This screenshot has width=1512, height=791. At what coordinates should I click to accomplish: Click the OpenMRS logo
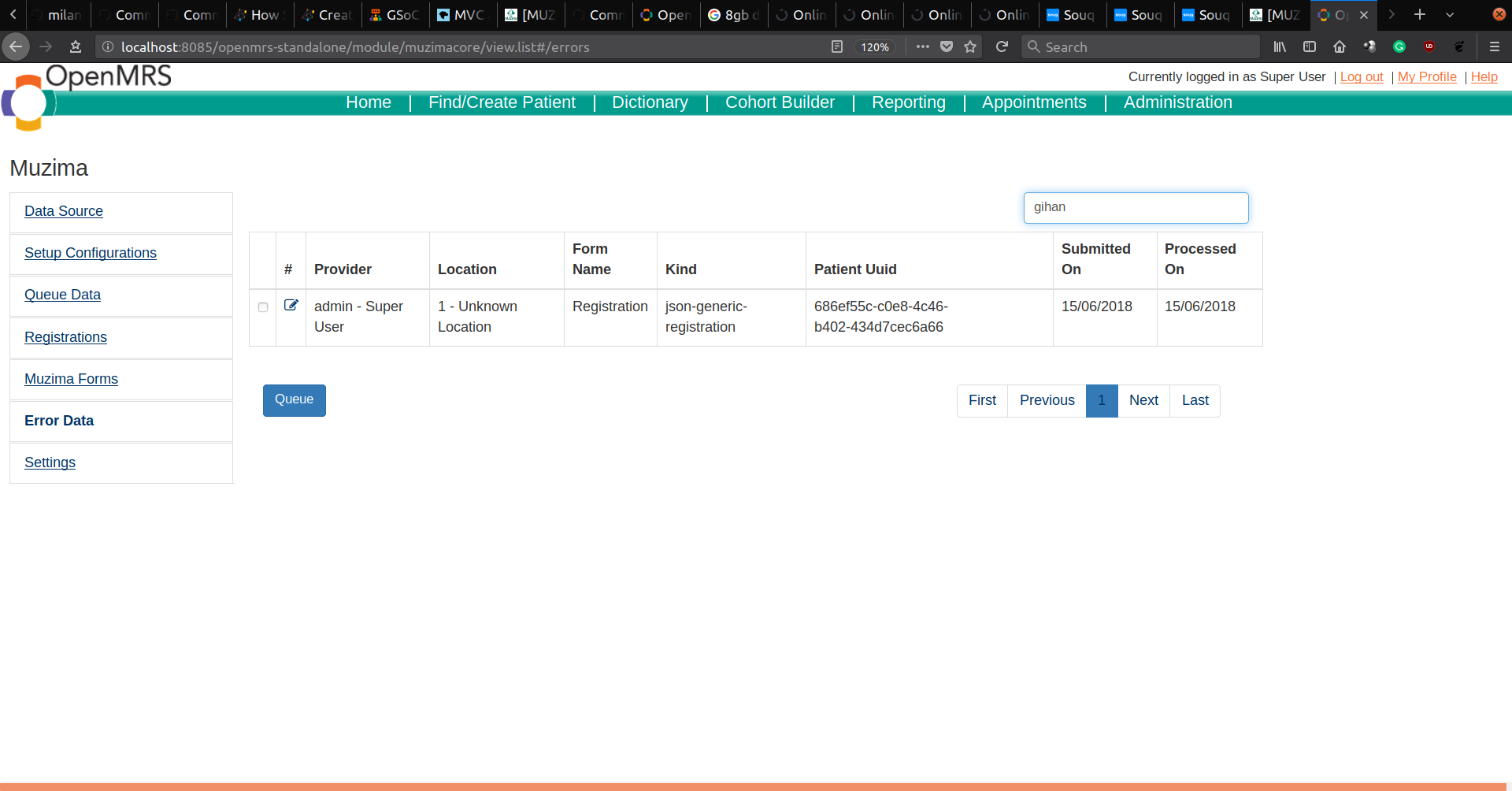(x=87, y=96)
